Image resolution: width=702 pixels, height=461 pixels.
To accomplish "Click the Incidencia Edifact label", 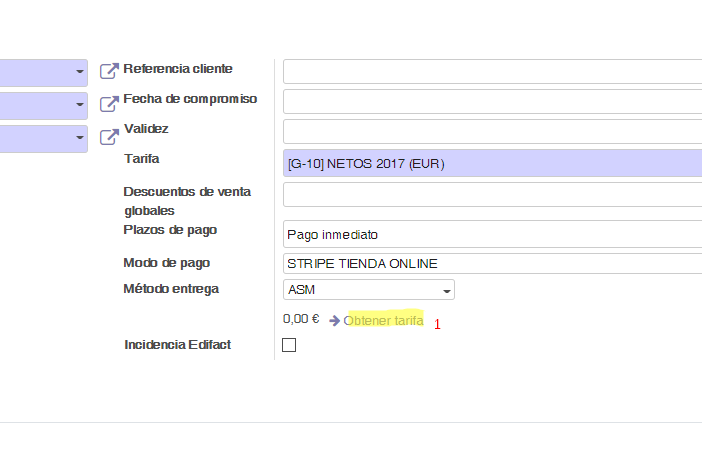I will coord(177,344).
